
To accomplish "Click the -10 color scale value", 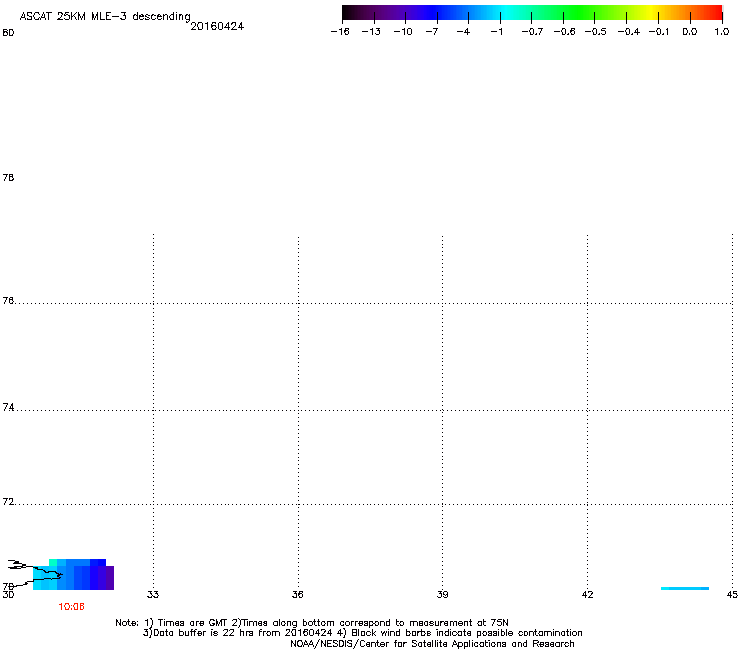I will pyautogui.click(x=403, y=32).
